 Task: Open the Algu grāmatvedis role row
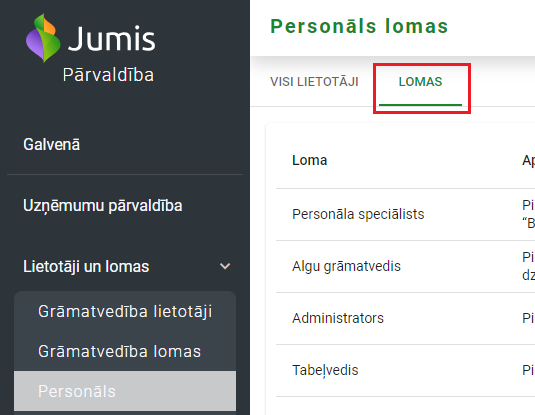(405, 266)
